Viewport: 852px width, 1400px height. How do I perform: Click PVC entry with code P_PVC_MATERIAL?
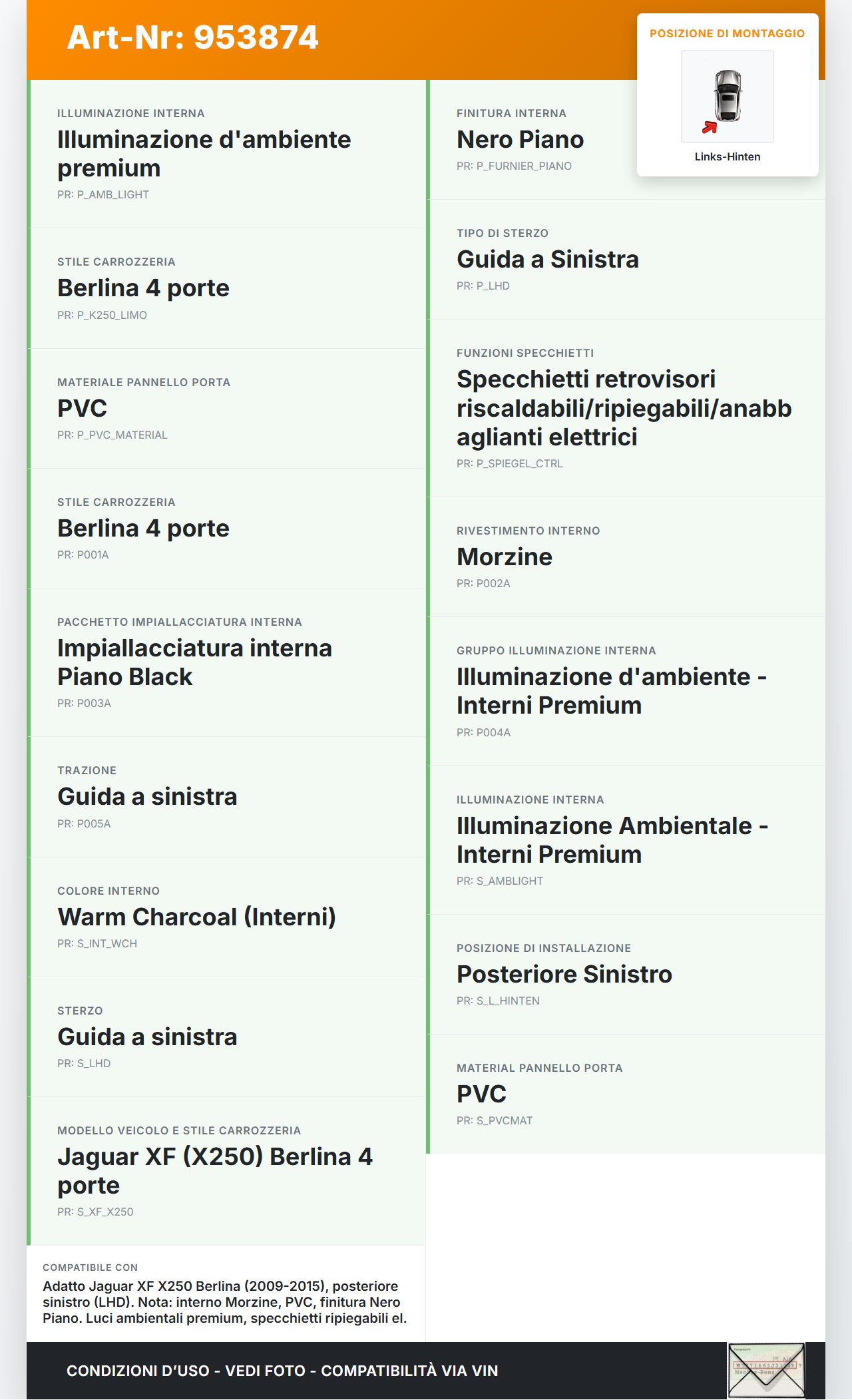82,408
